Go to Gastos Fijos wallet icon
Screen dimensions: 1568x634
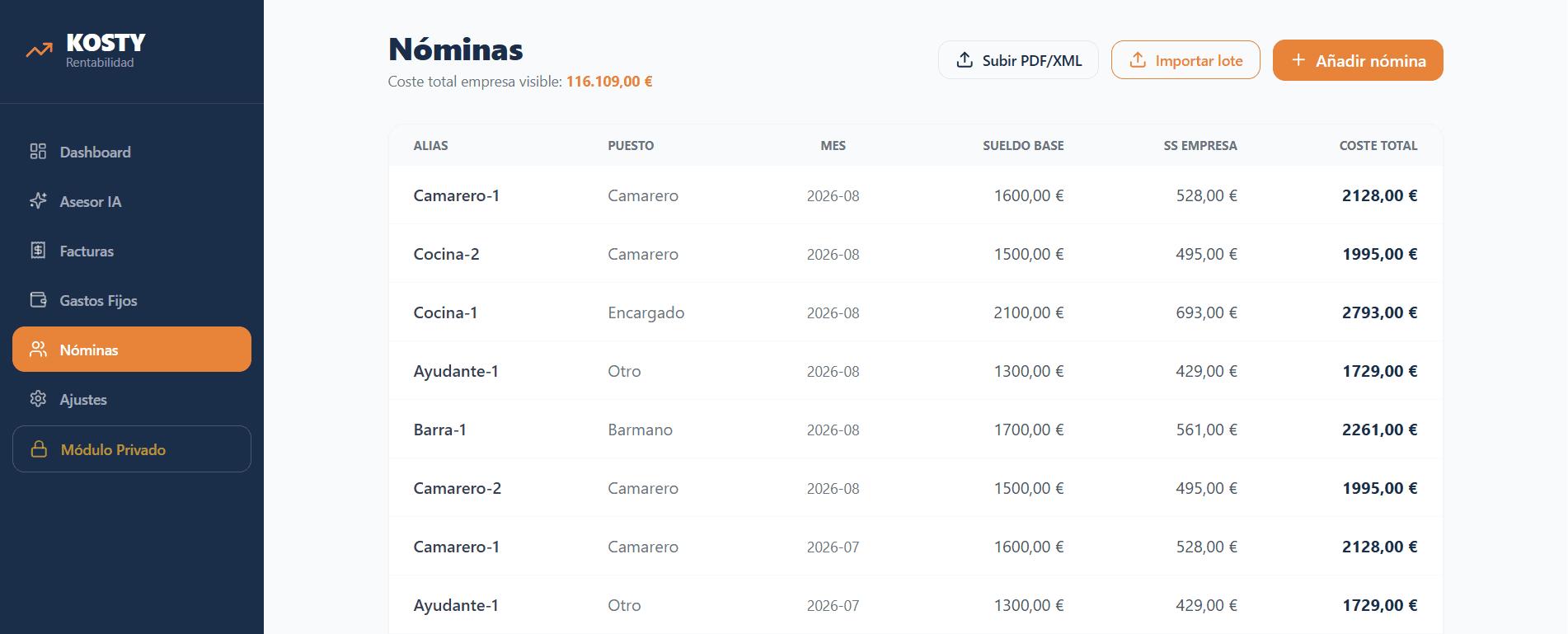click(38, 300)
